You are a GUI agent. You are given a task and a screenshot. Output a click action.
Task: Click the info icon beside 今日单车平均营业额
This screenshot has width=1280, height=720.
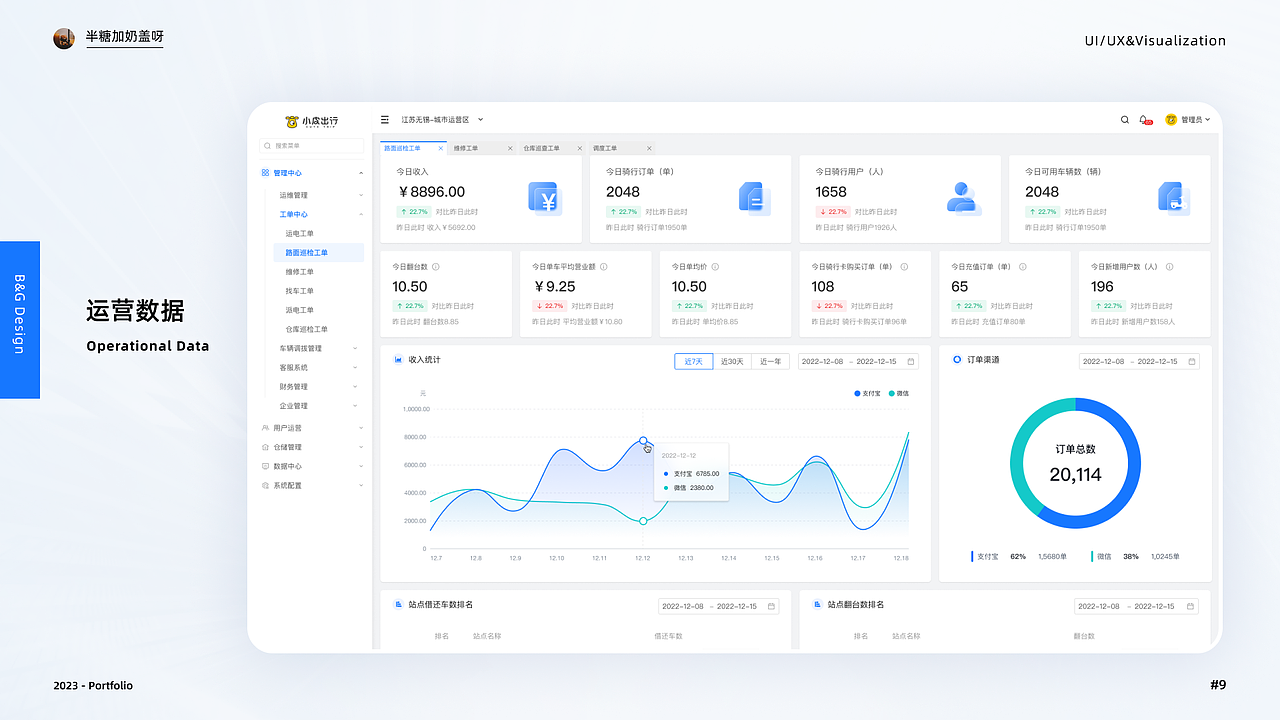[603, 267]
